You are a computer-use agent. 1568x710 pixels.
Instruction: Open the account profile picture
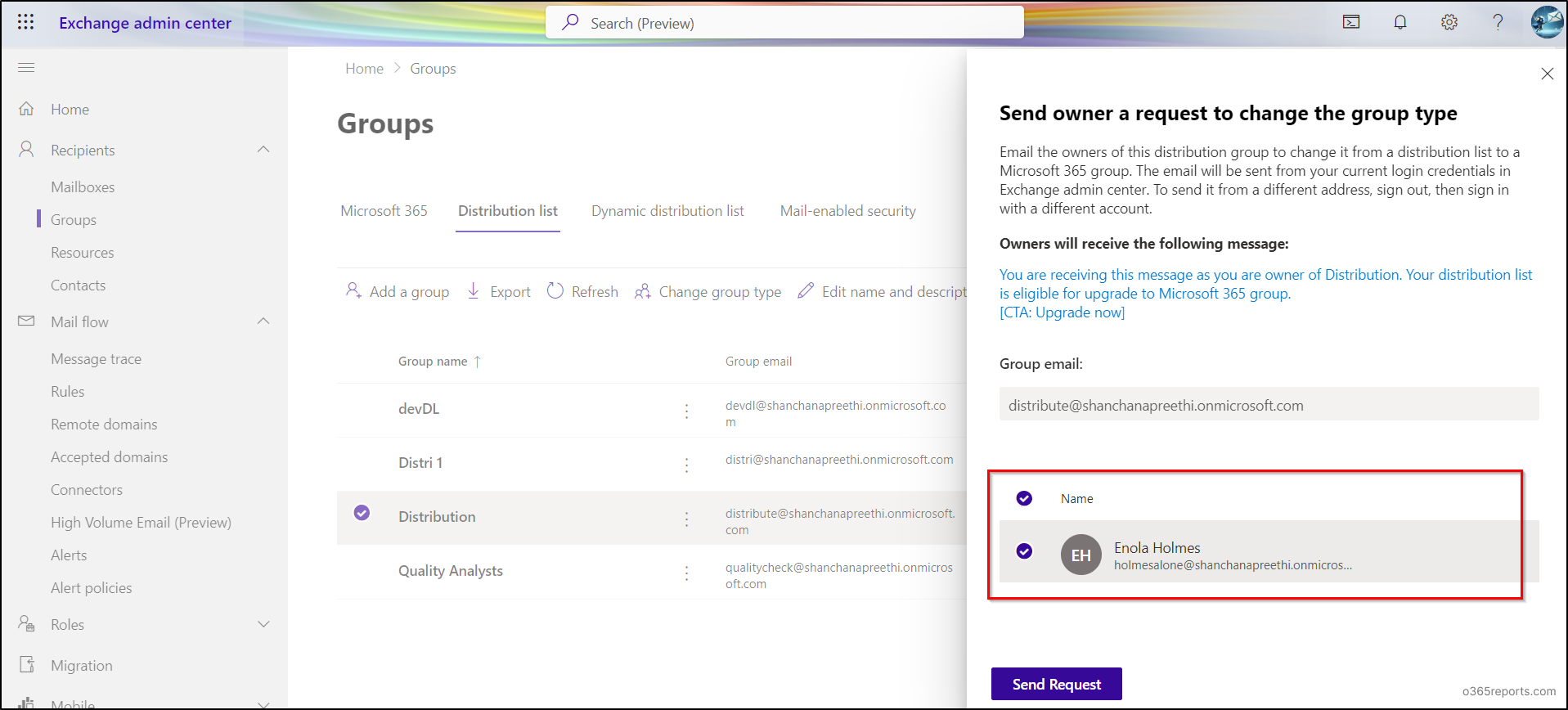1547,22
